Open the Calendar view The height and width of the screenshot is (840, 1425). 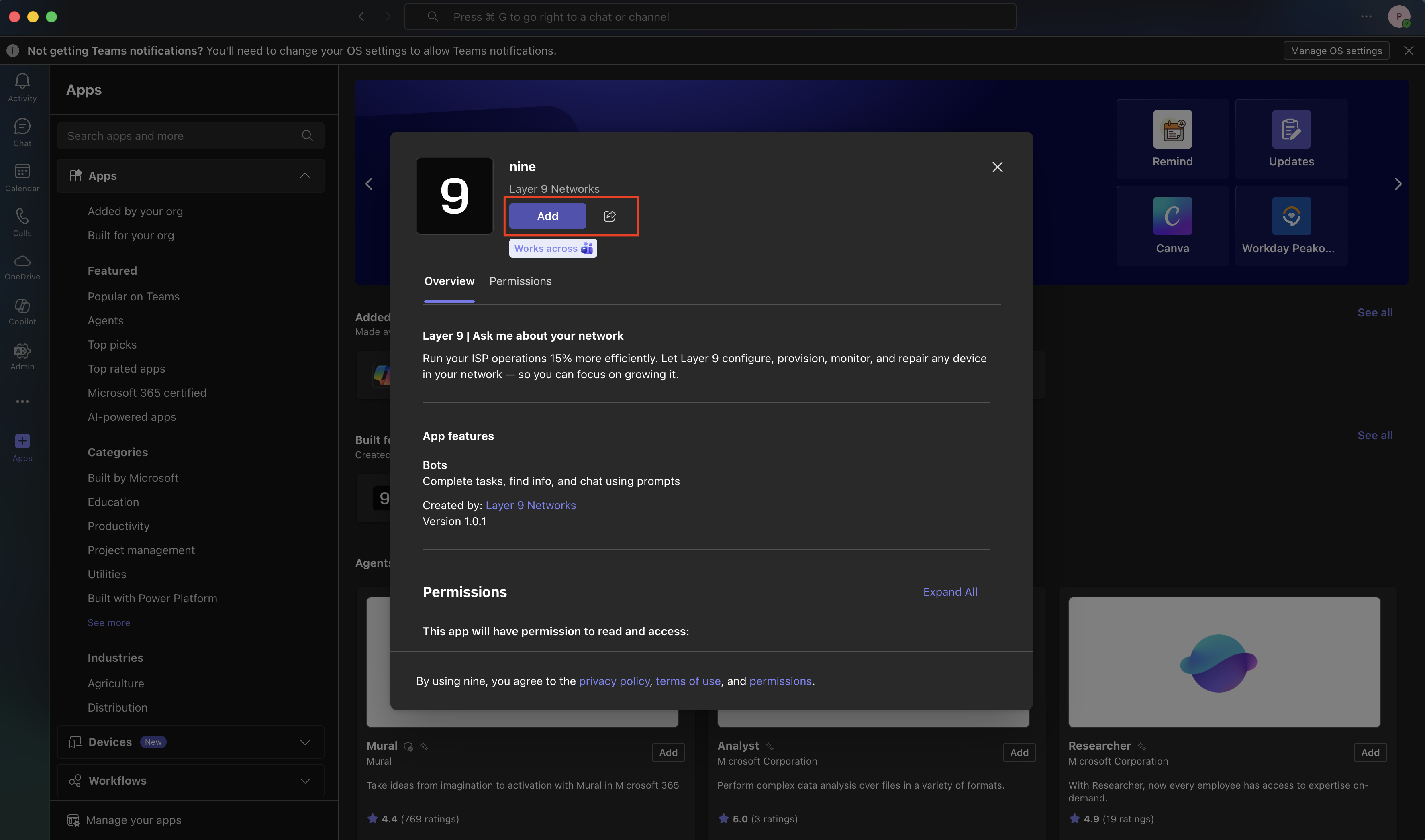pos(22,178)
